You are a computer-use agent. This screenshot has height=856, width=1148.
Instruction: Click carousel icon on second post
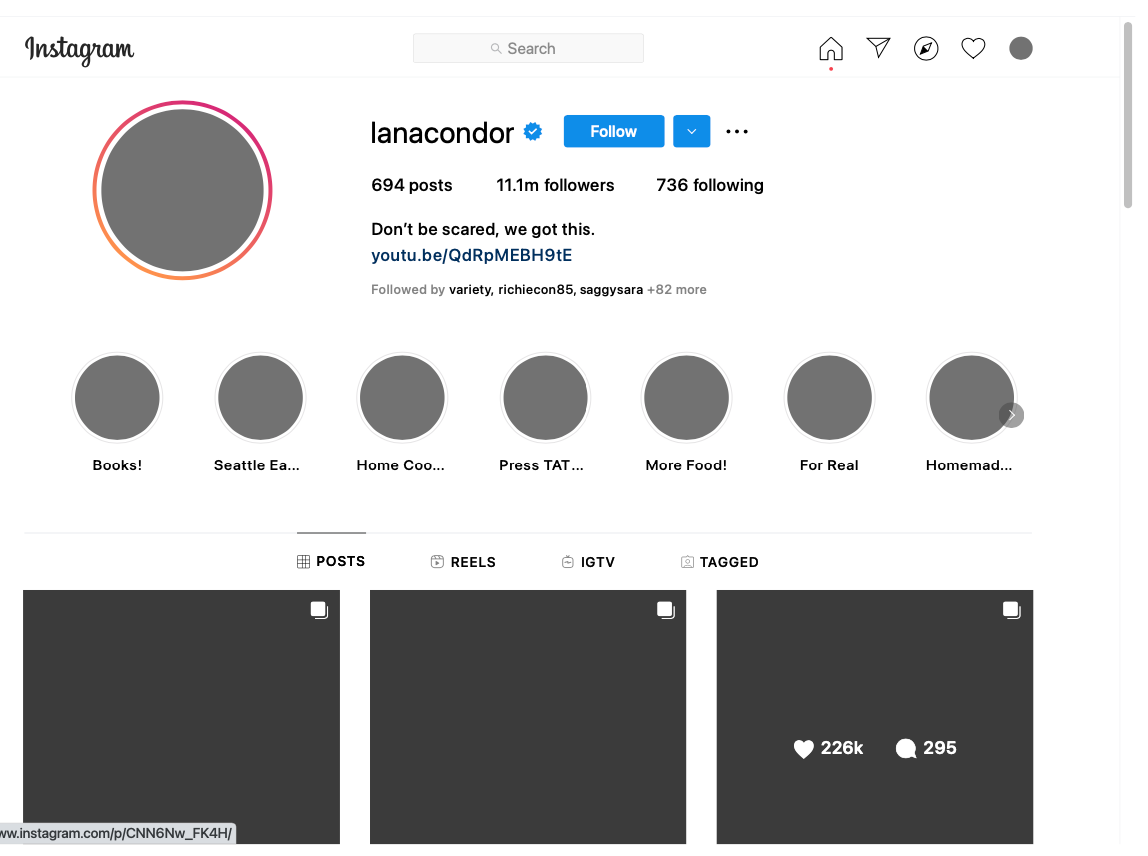(665, 610)
